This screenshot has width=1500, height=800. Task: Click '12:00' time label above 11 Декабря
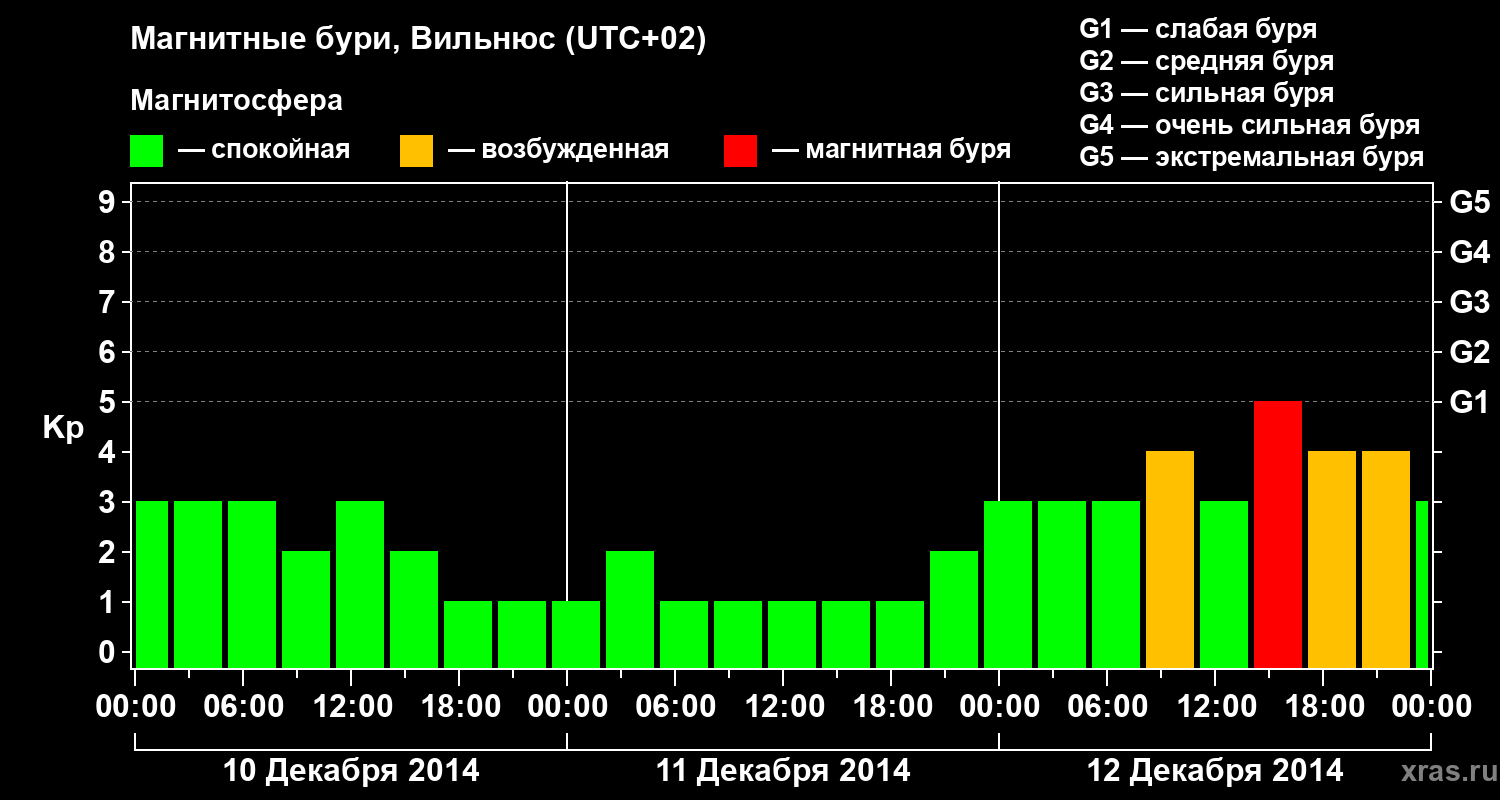(x=783, y=707)
